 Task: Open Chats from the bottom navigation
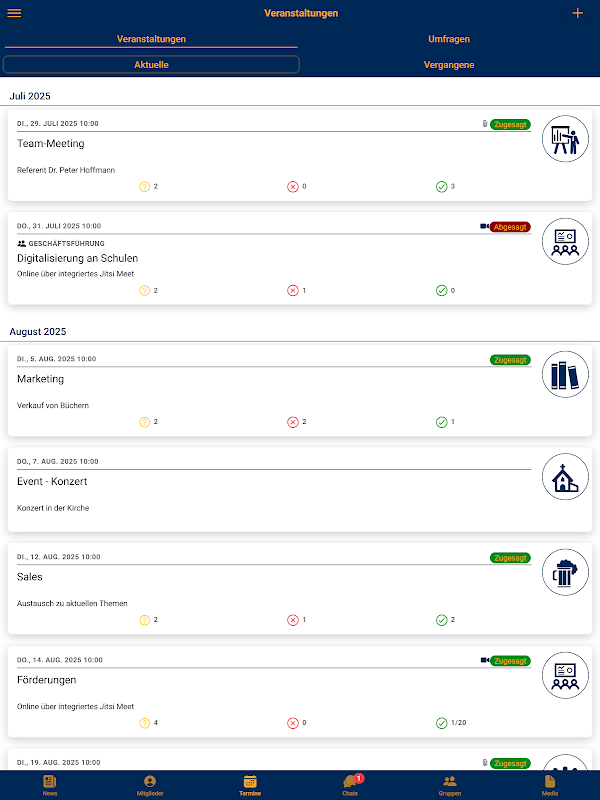point(350,784)
